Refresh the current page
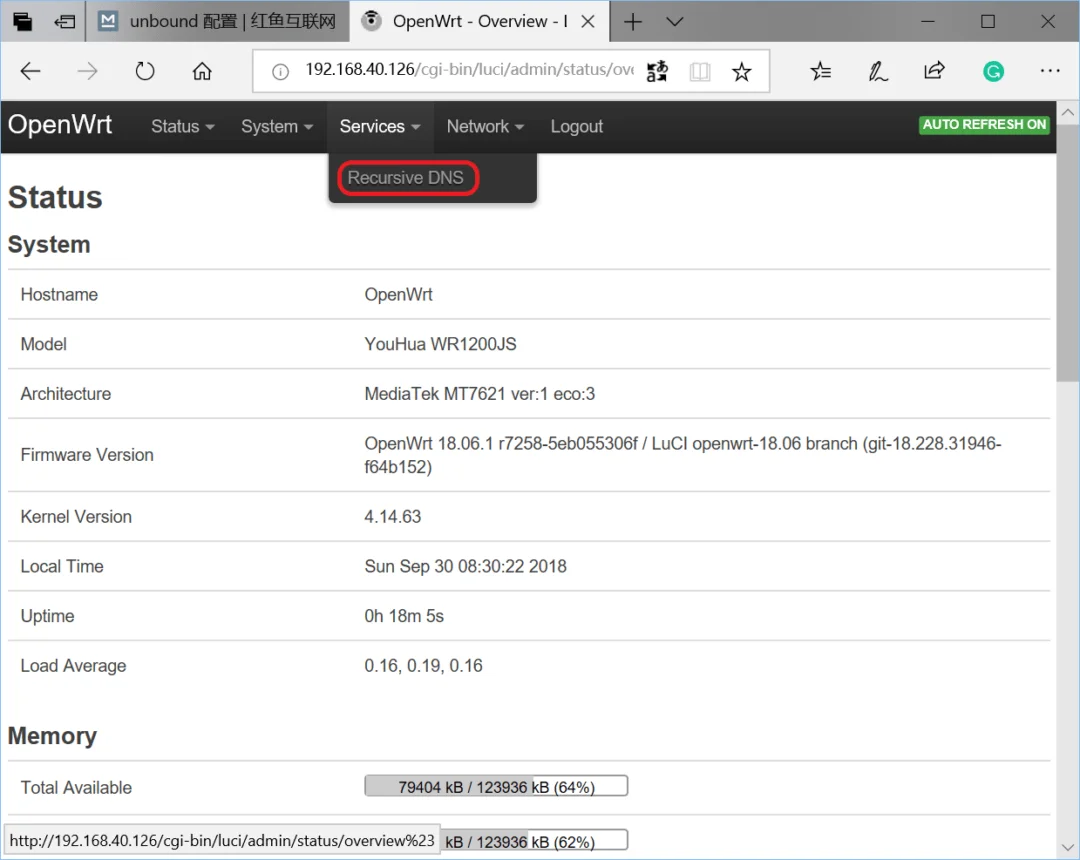Viewport: 1080px width, 860px height. click(145, 71)
